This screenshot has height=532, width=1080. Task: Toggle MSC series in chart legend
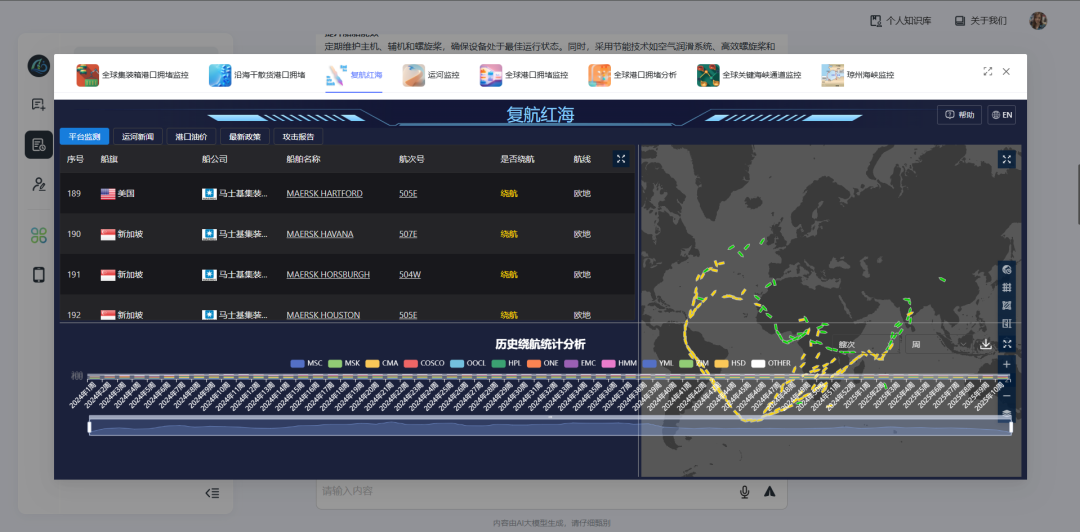click(x=307, y=363)
